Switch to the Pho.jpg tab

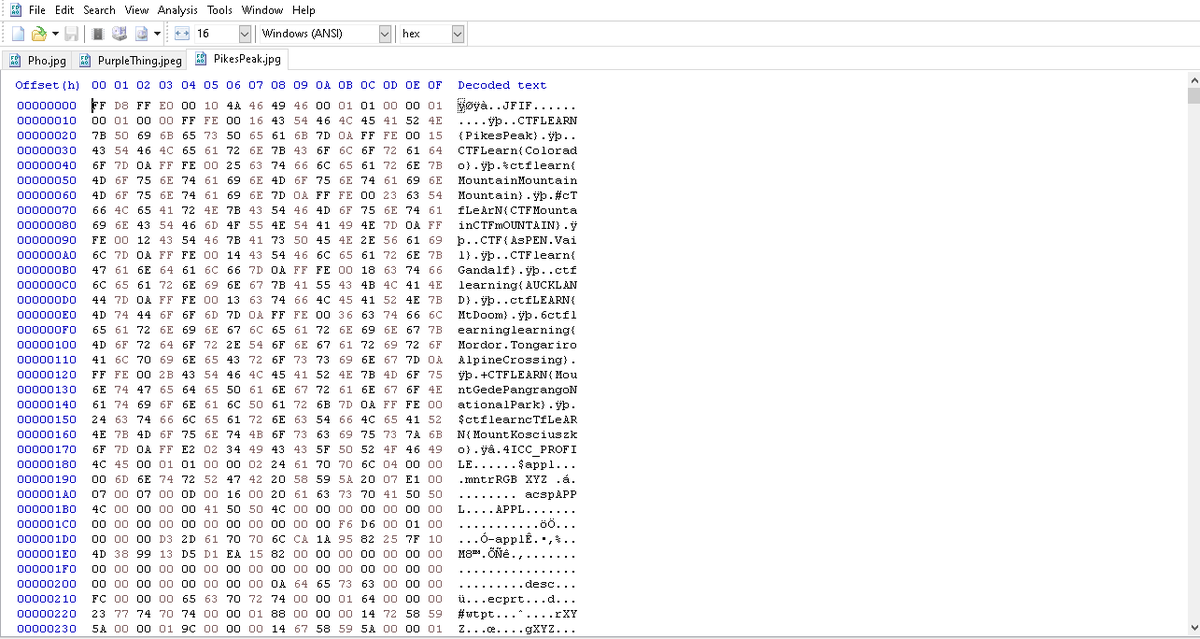(x=37, y=61)
